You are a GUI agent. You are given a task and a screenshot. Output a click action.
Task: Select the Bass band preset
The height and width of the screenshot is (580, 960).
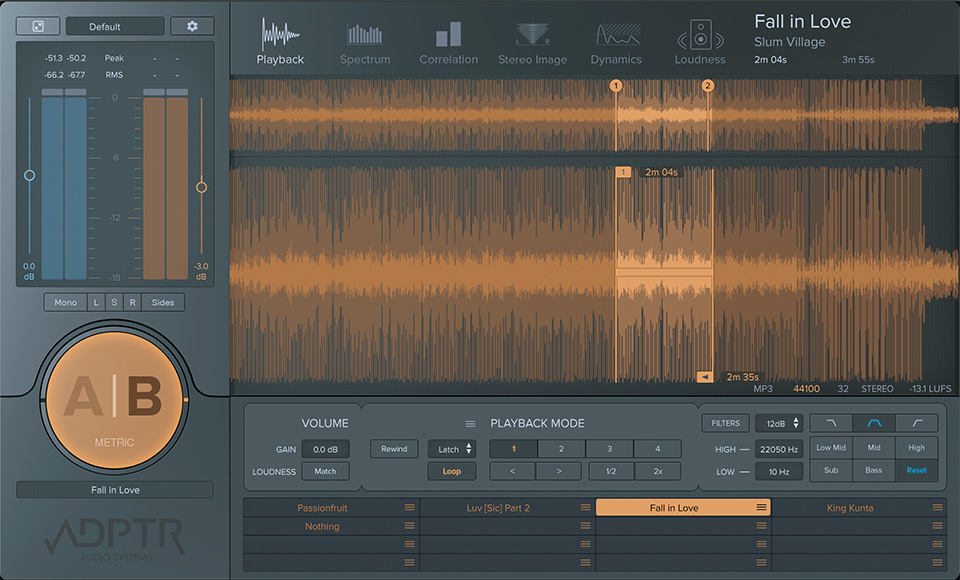click(x=874, y=470)
